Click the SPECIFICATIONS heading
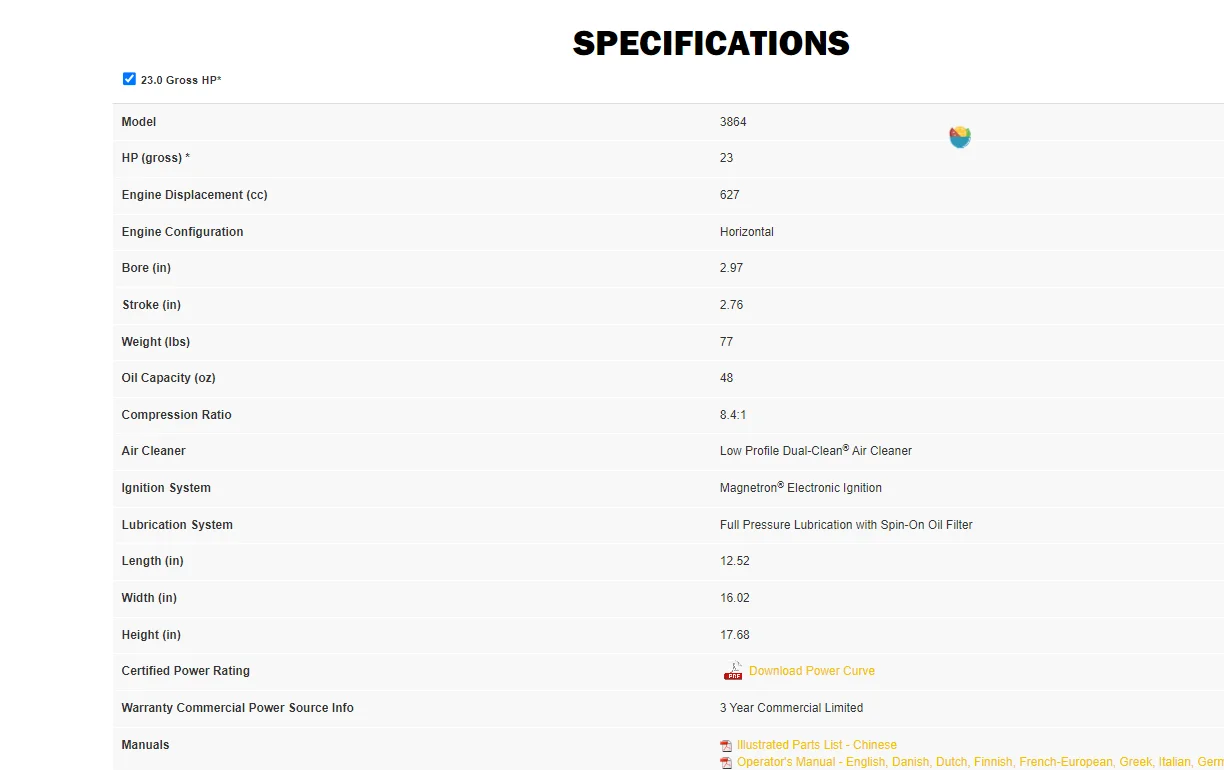1224x770 pixels. pos(711,43)
